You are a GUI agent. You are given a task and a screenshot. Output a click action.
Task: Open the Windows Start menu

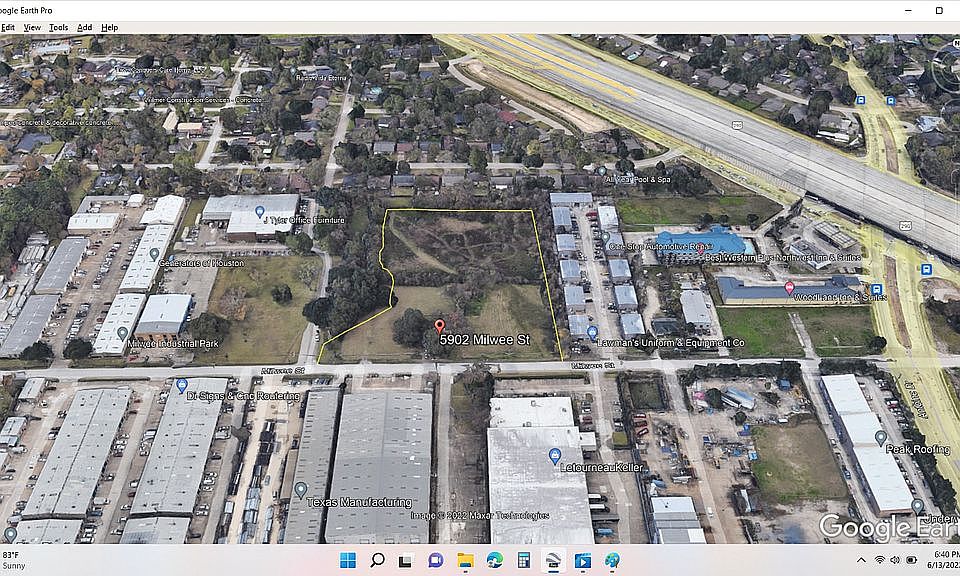click(348, 560)
